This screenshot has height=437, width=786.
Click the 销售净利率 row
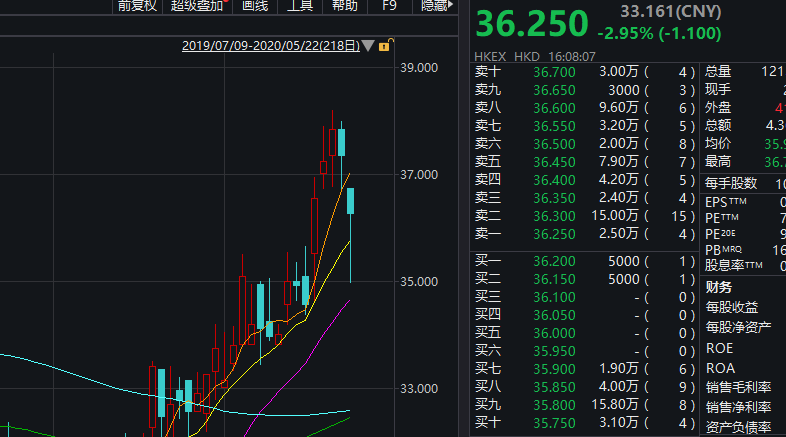click(x=738, y=407)
